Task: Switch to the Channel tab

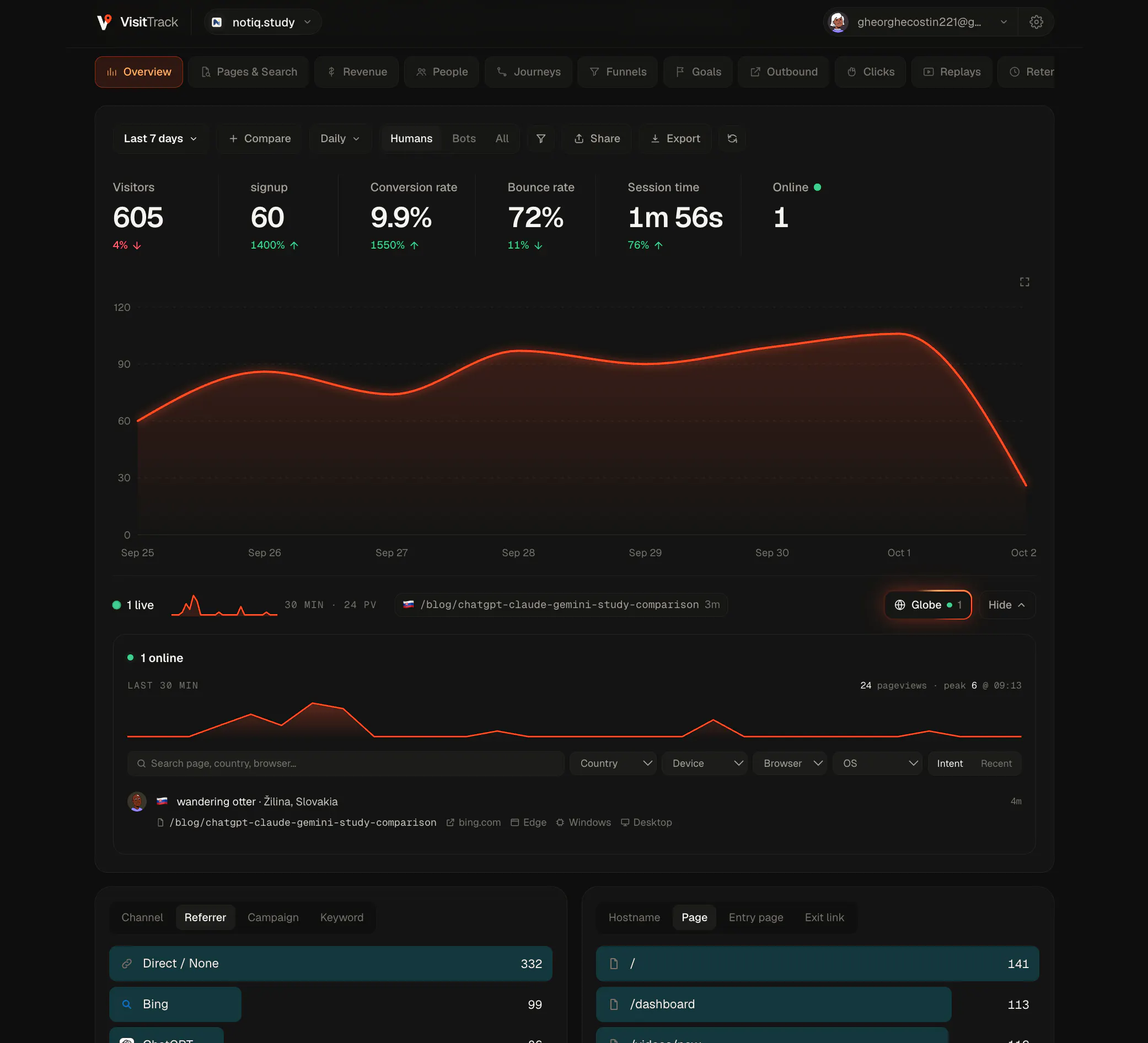Action: click(x=142, y=917)
